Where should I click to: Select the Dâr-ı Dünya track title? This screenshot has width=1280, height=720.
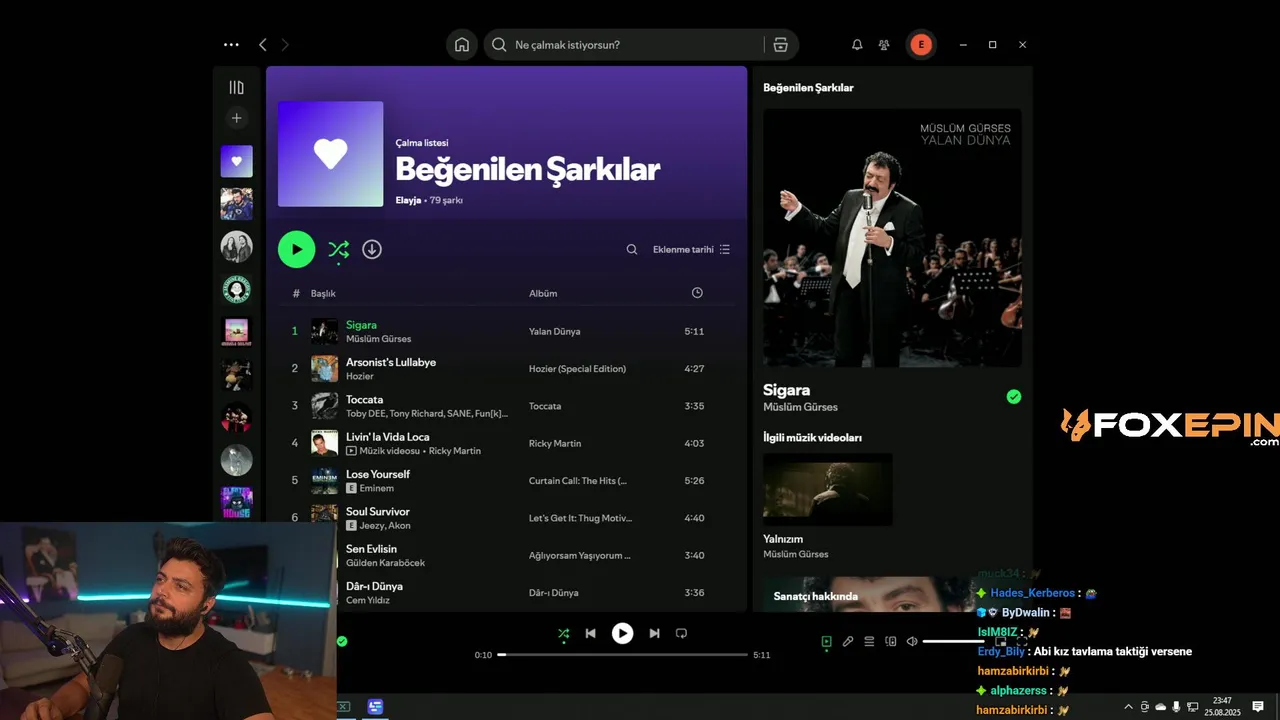pos(374,586)
